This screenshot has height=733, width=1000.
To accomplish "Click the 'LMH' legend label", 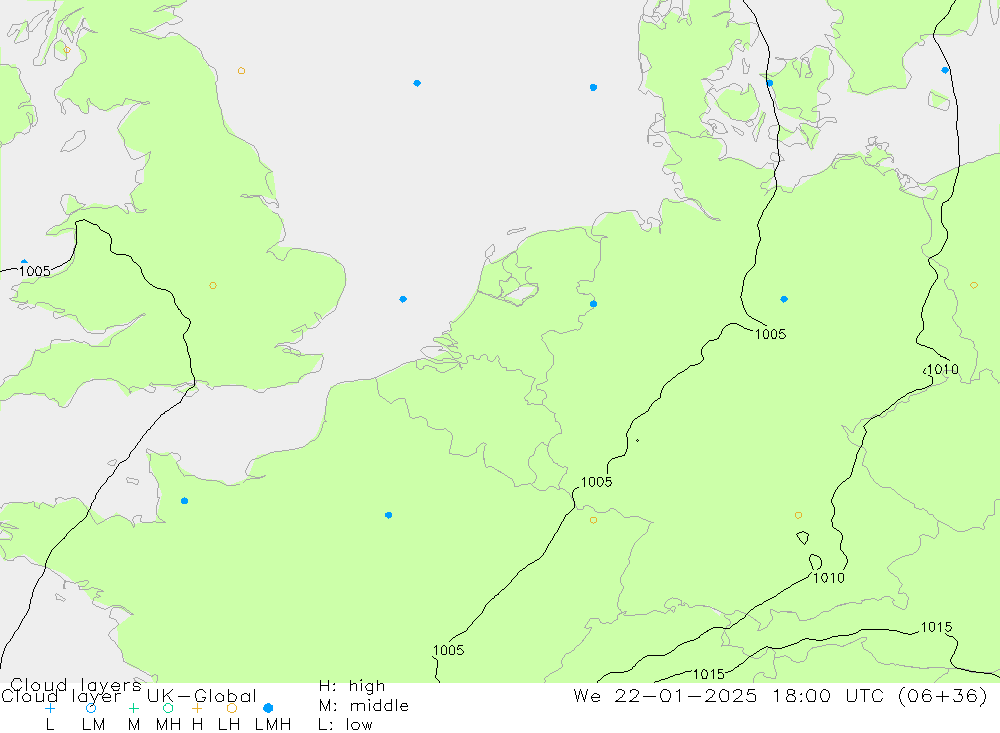I will [273, 725].
